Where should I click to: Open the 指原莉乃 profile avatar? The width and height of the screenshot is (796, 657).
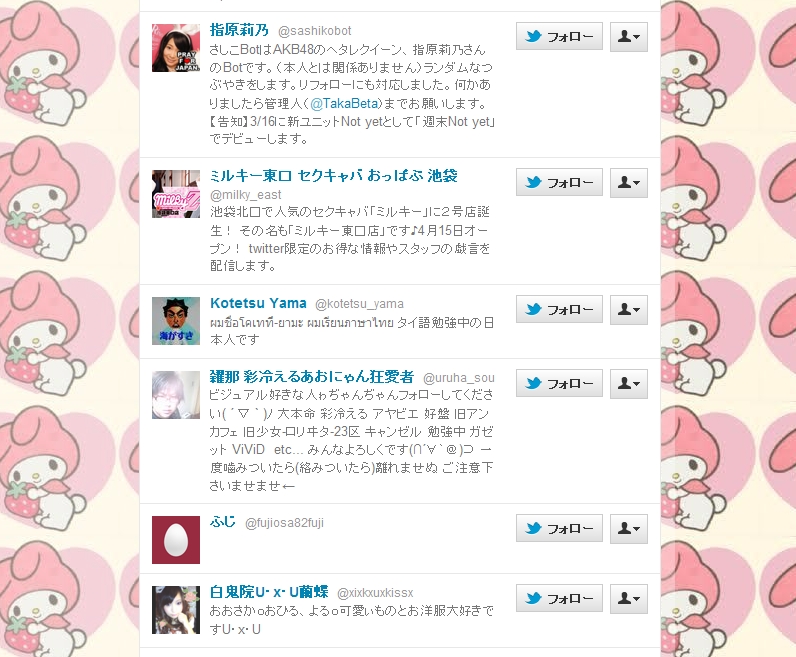tap(176, 48)
